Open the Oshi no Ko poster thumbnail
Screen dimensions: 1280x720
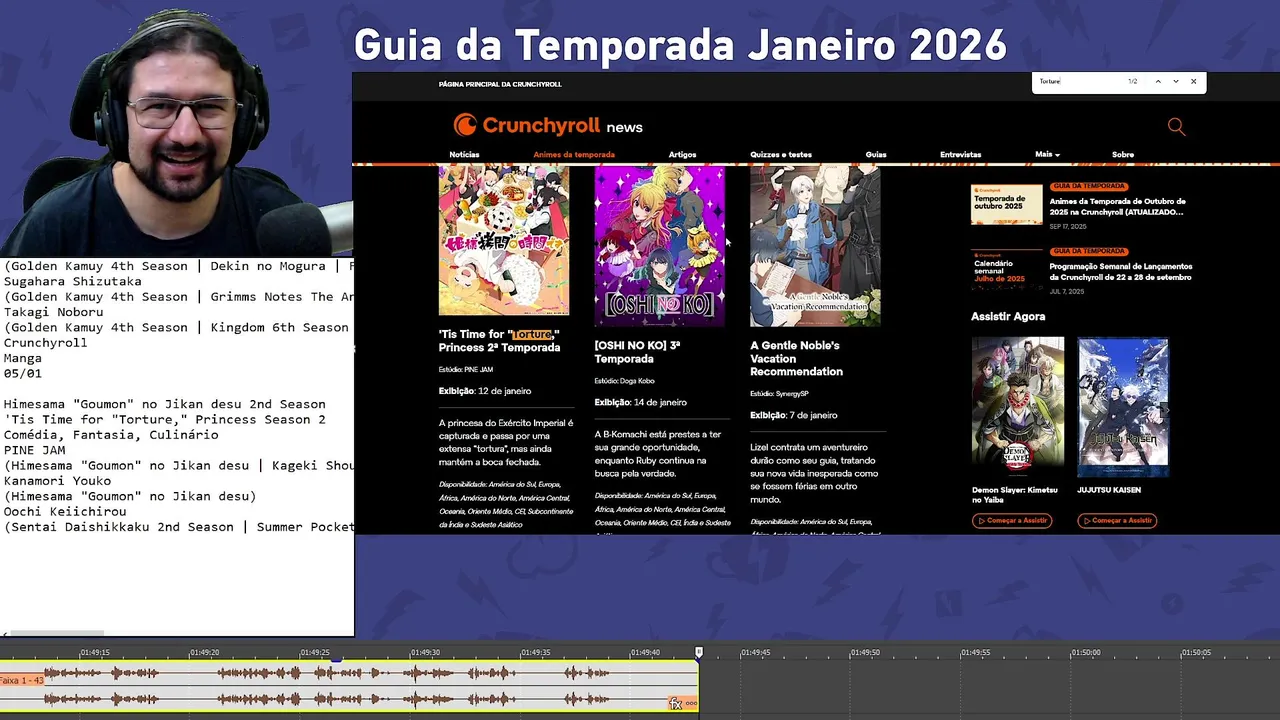[660, 246]
